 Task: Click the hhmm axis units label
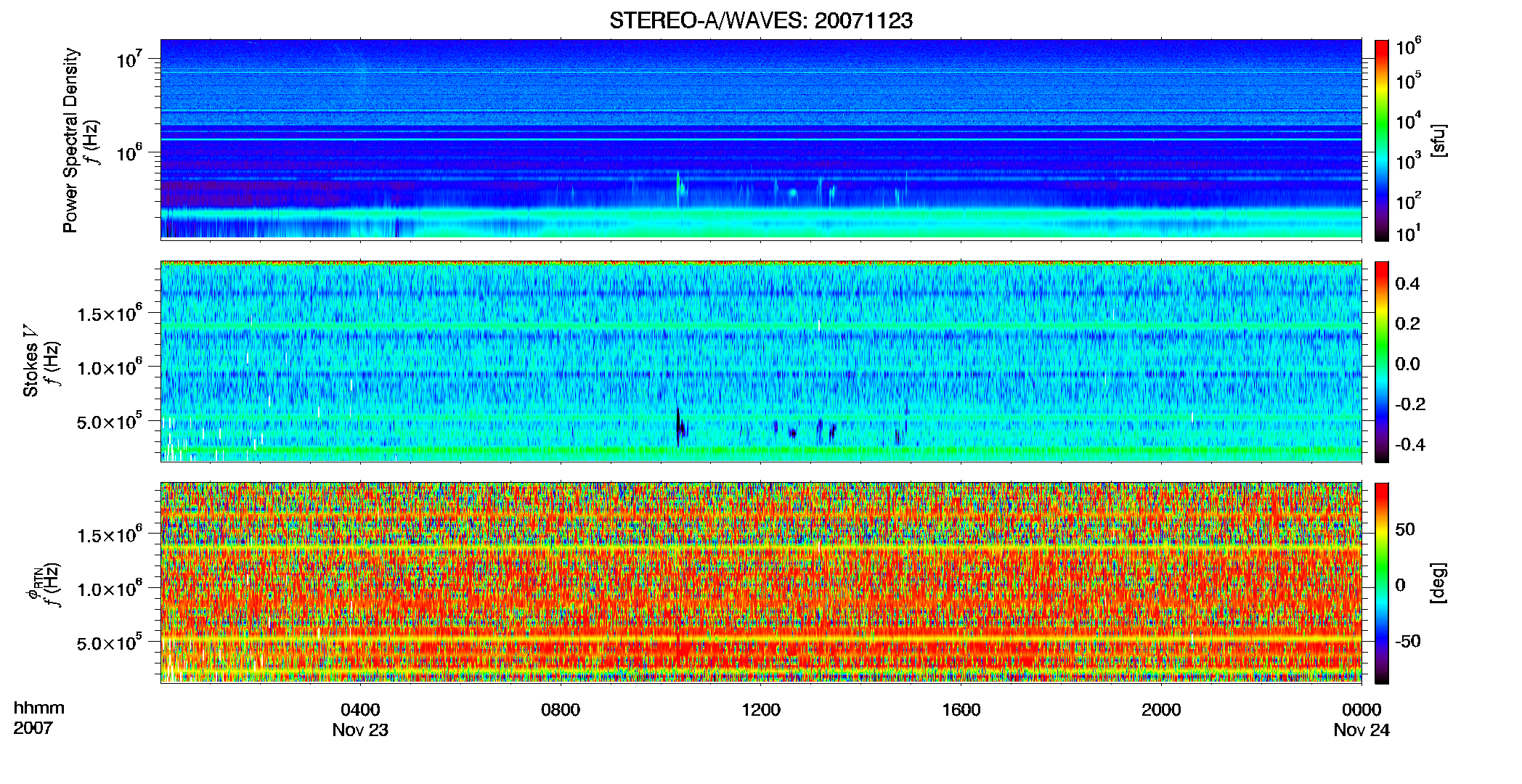click(39, 709)
